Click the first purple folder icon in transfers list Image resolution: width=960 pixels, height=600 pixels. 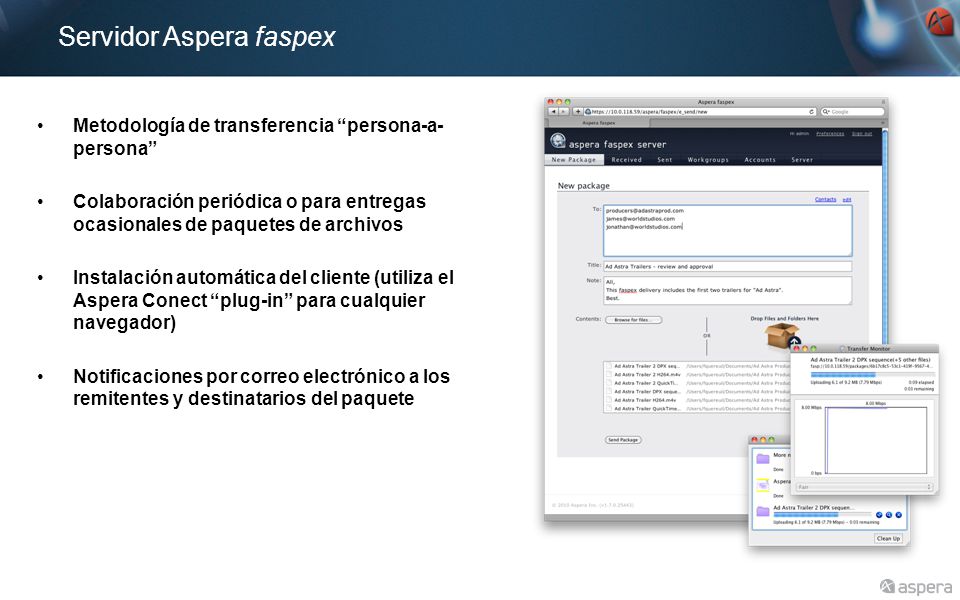[762, 458]
